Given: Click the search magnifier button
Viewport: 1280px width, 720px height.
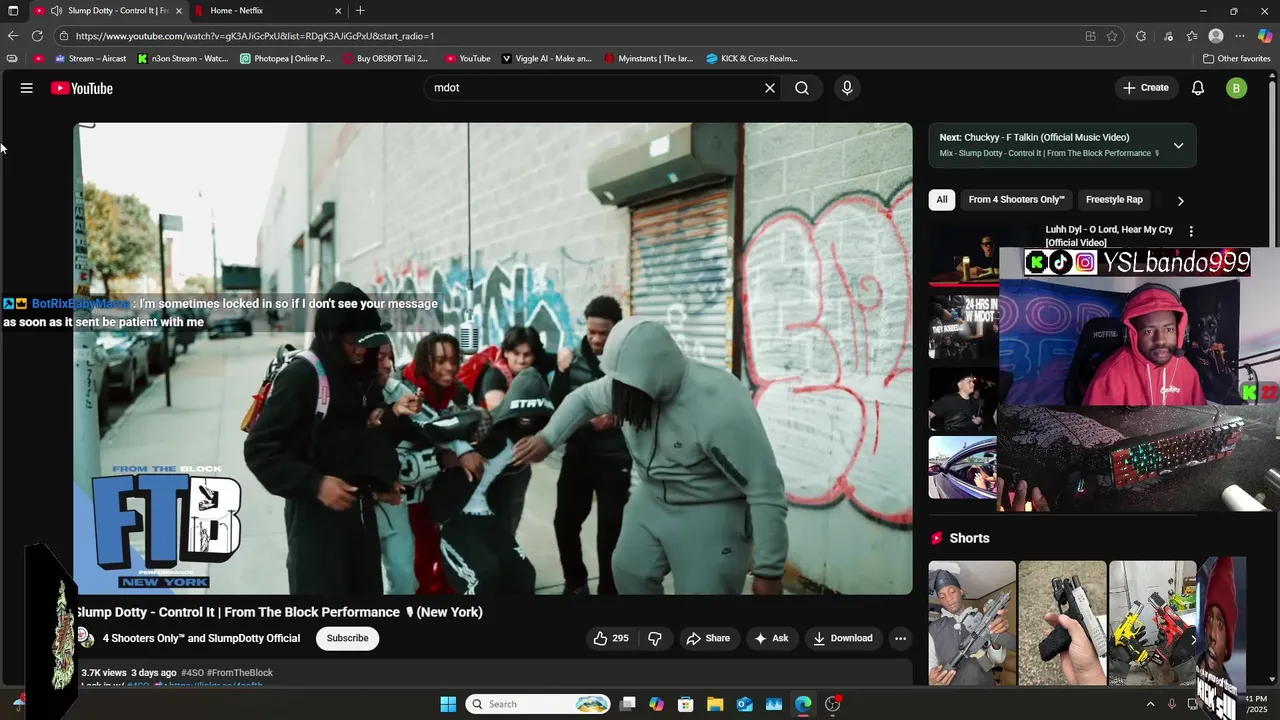Looking at the screenshot, I should click(802, 88).
